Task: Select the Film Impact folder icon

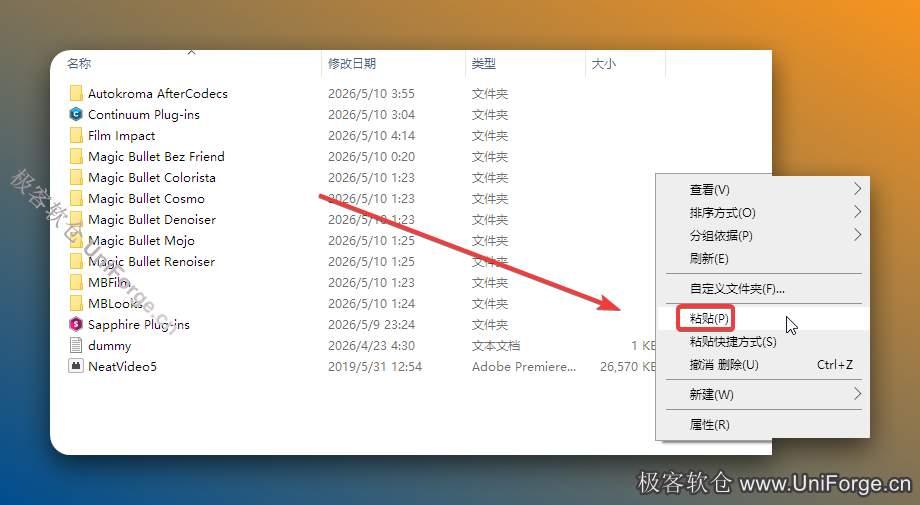Action: (76, 135)
